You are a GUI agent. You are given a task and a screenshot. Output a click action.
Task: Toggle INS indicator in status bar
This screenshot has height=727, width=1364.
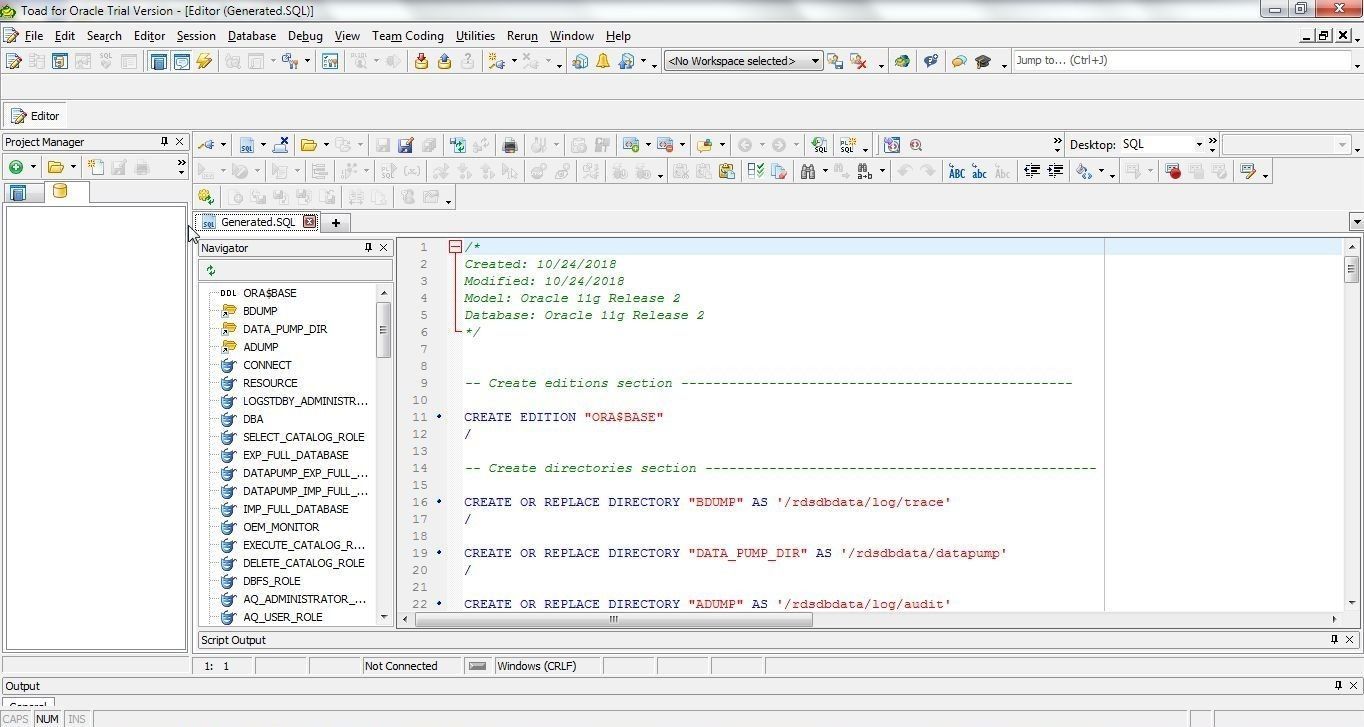[76, 719]
